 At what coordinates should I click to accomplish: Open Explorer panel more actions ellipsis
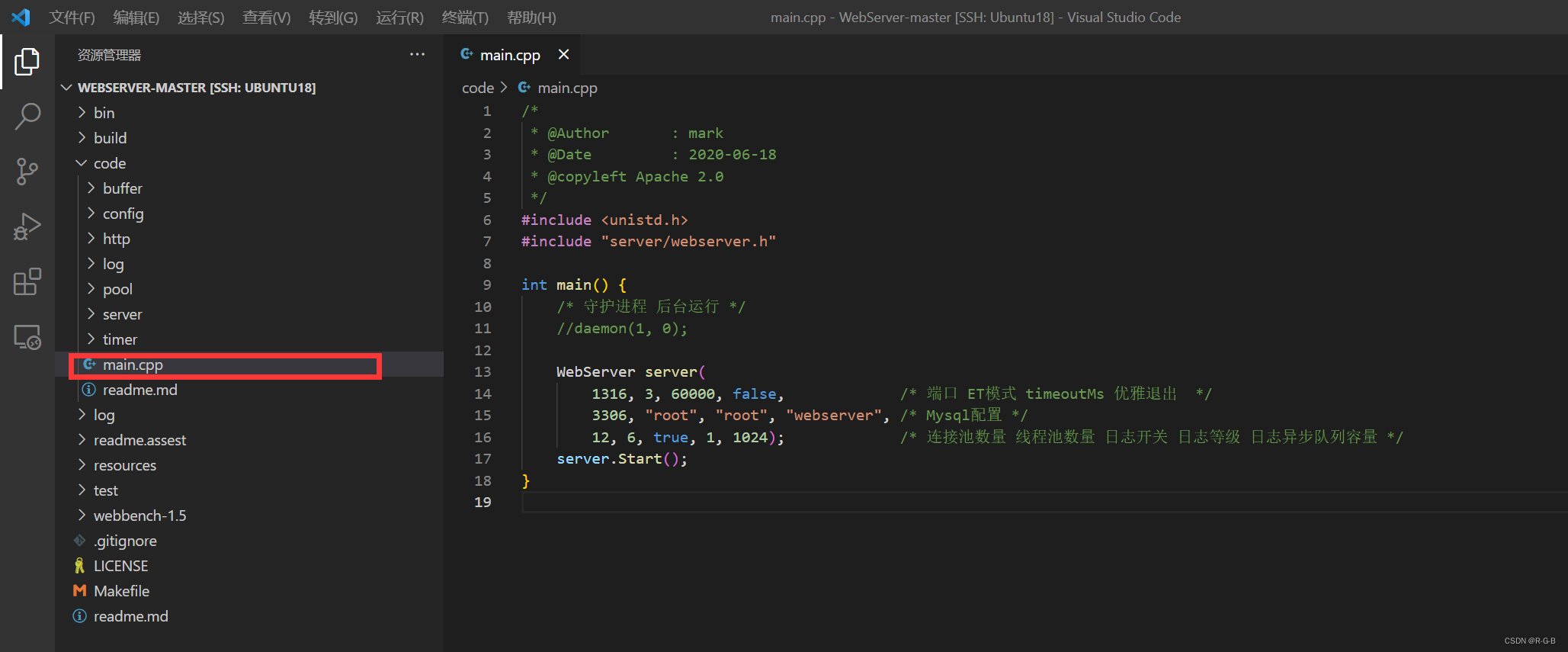tap(417, 54)
